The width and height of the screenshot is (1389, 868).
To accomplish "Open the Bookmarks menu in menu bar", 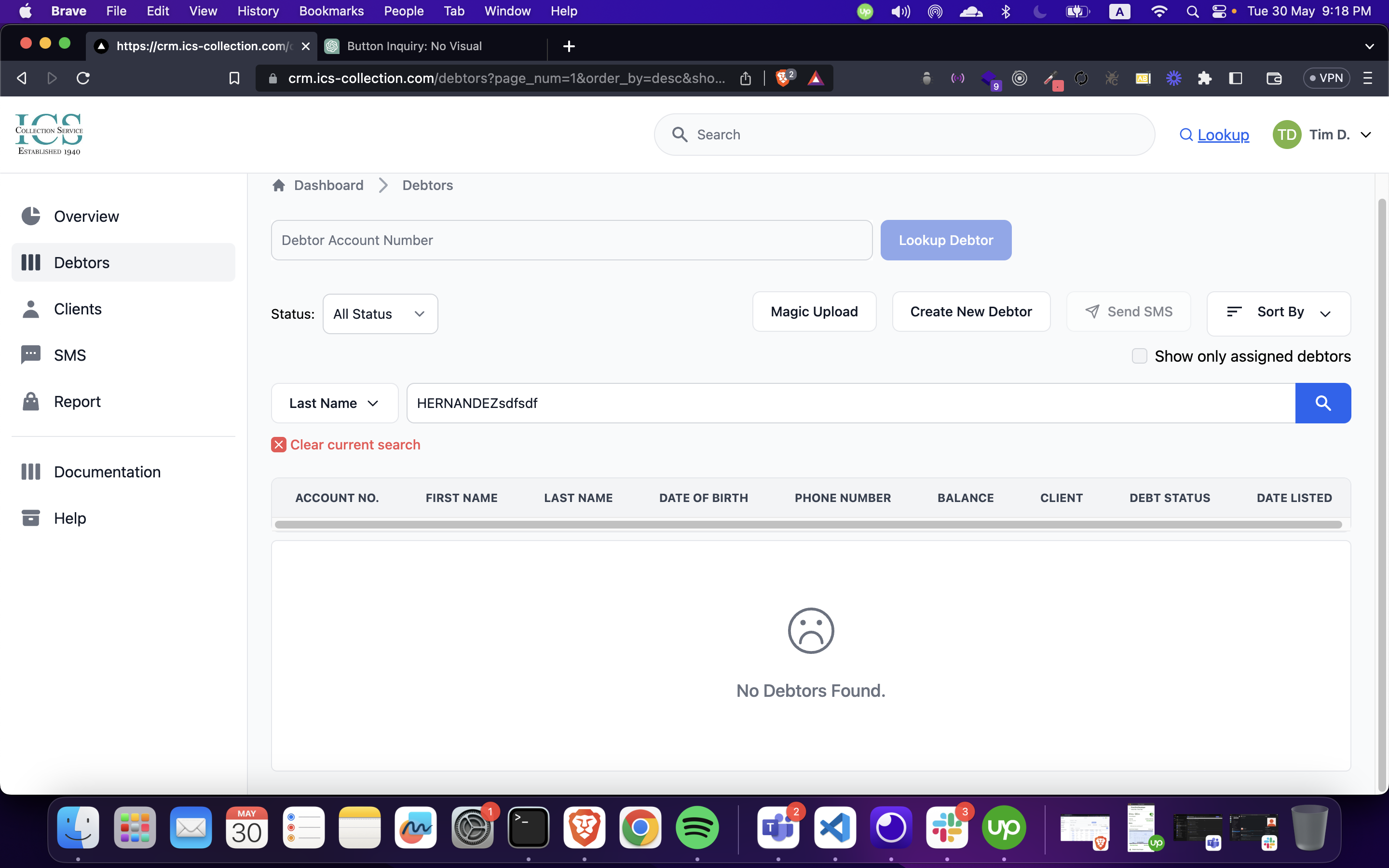I will pyautogui.click(x=331, y=11).
